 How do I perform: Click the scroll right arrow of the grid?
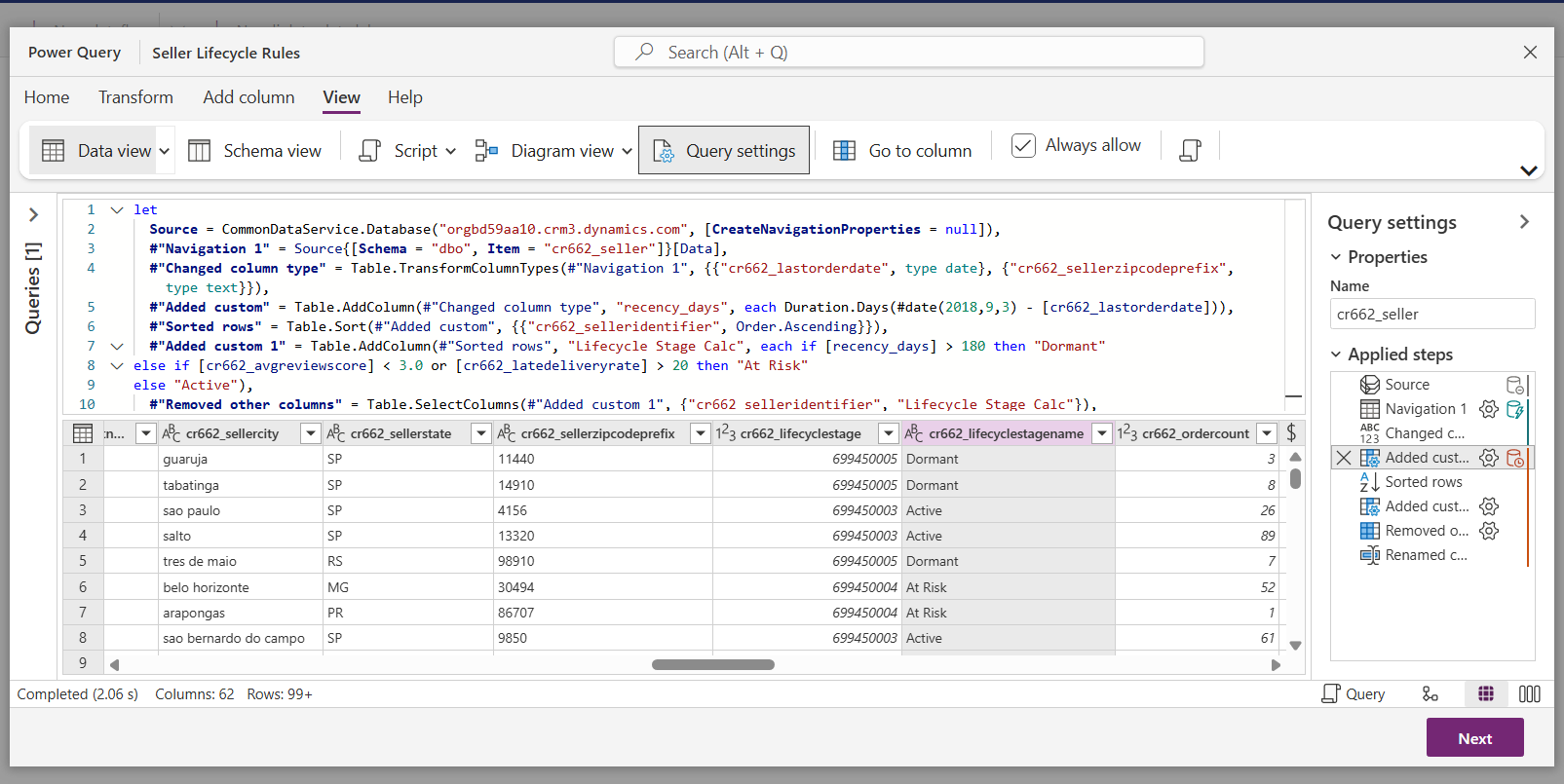point(1276,665)
